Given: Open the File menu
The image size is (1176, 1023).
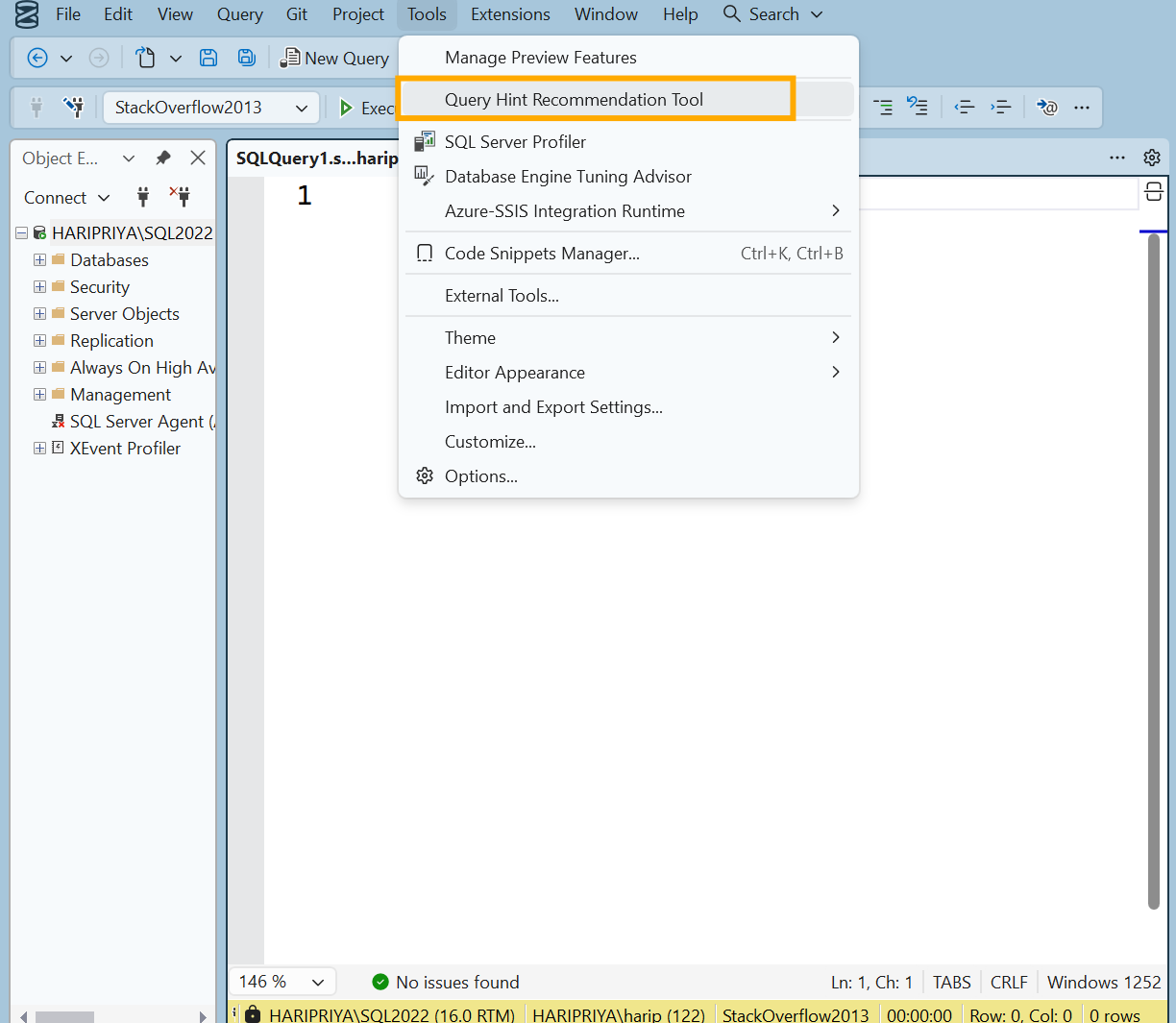Looking at the screenshot, I should pos(68,14).
